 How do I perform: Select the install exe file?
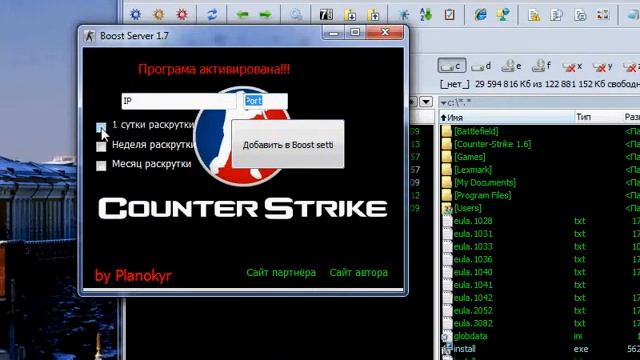tap(464, 349)
